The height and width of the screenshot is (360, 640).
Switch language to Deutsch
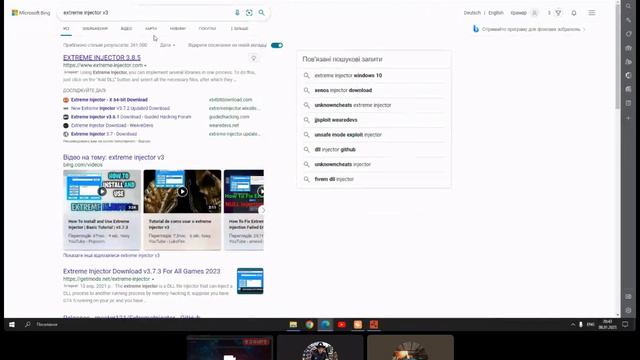pyautogui.click(x=472, y=13)
